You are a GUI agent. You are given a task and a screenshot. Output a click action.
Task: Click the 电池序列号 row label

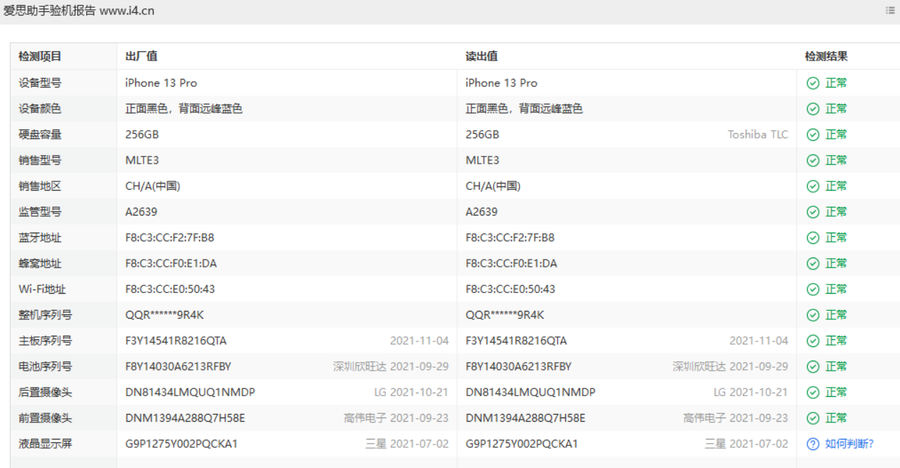(x=45, y=366)
